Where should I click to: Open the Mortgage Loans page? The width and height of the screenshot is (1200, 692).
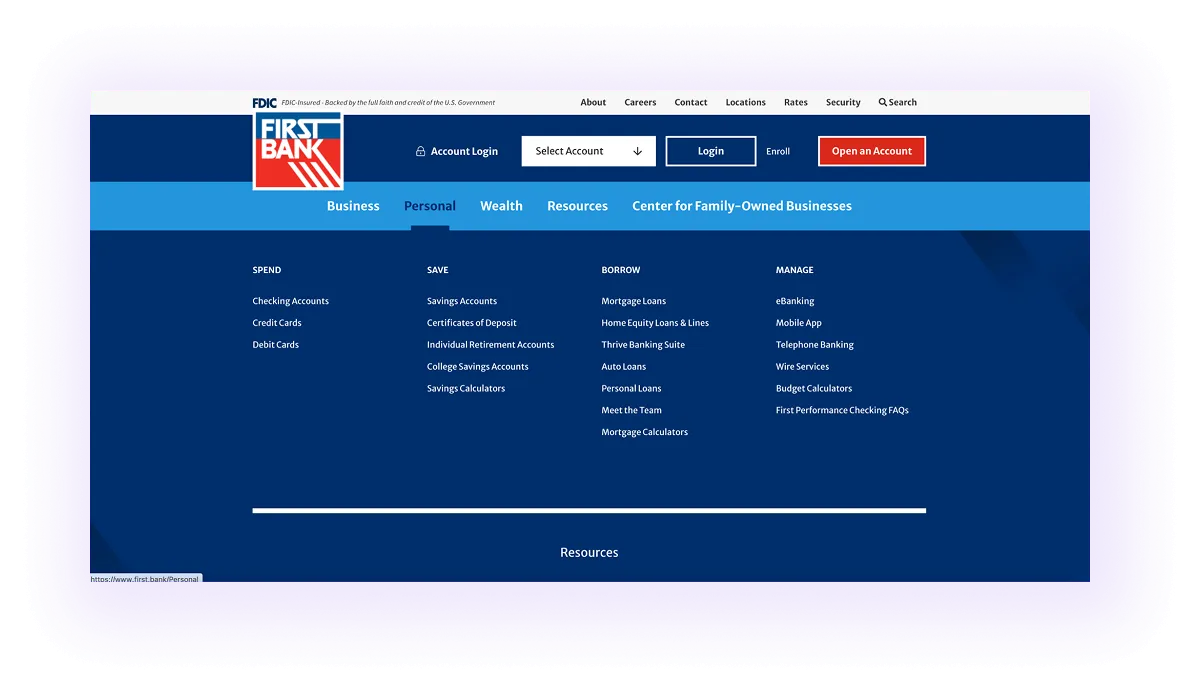(x=632, y=300)
